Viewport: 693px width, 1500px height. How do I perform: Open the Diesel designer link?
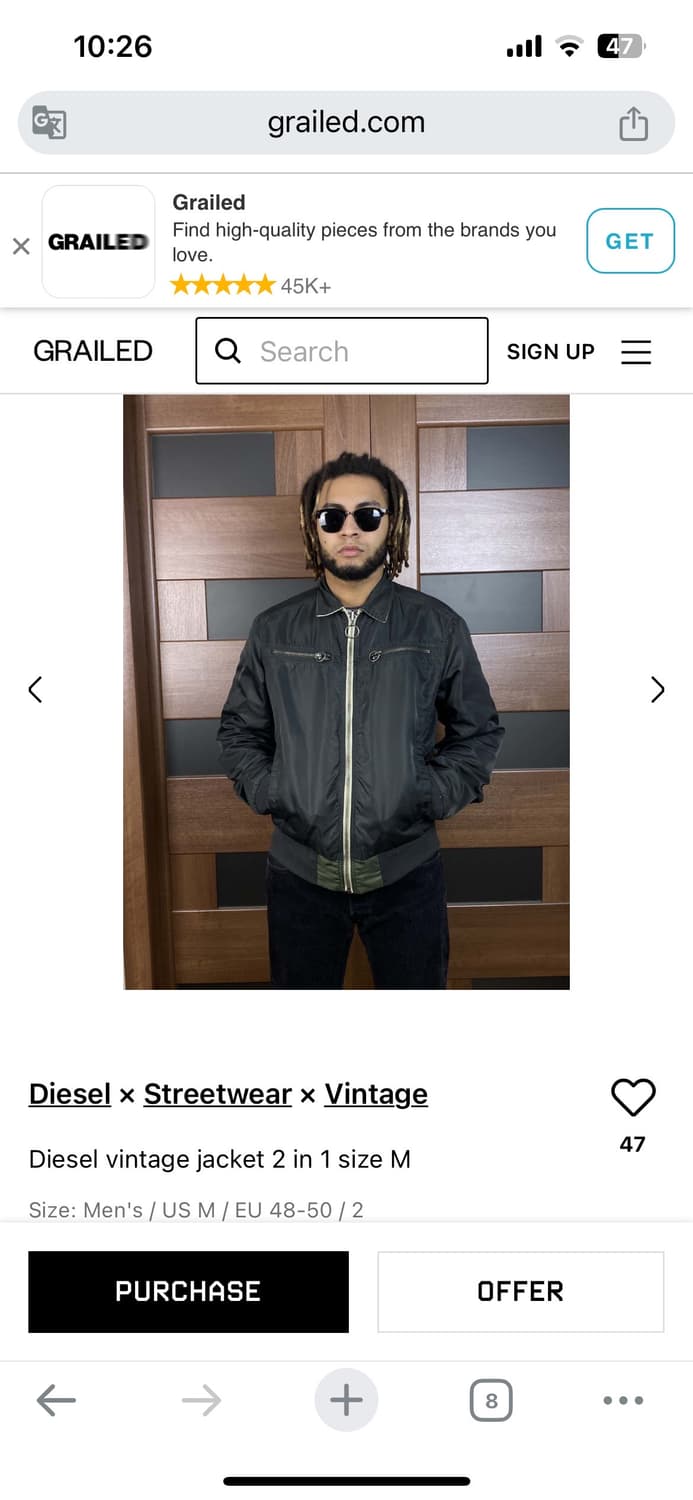70,1094
